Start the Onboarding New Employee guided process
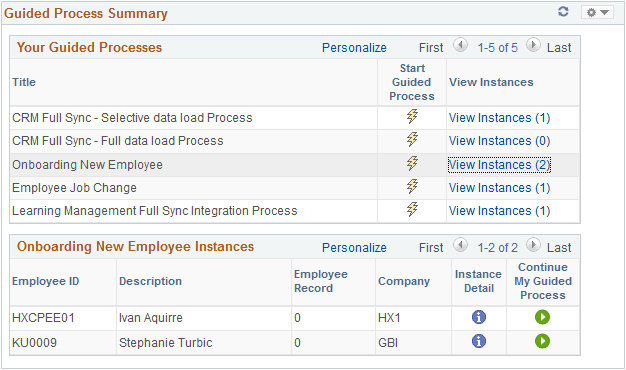The width and height of the screenshot is (626, 370). (412, 164)
